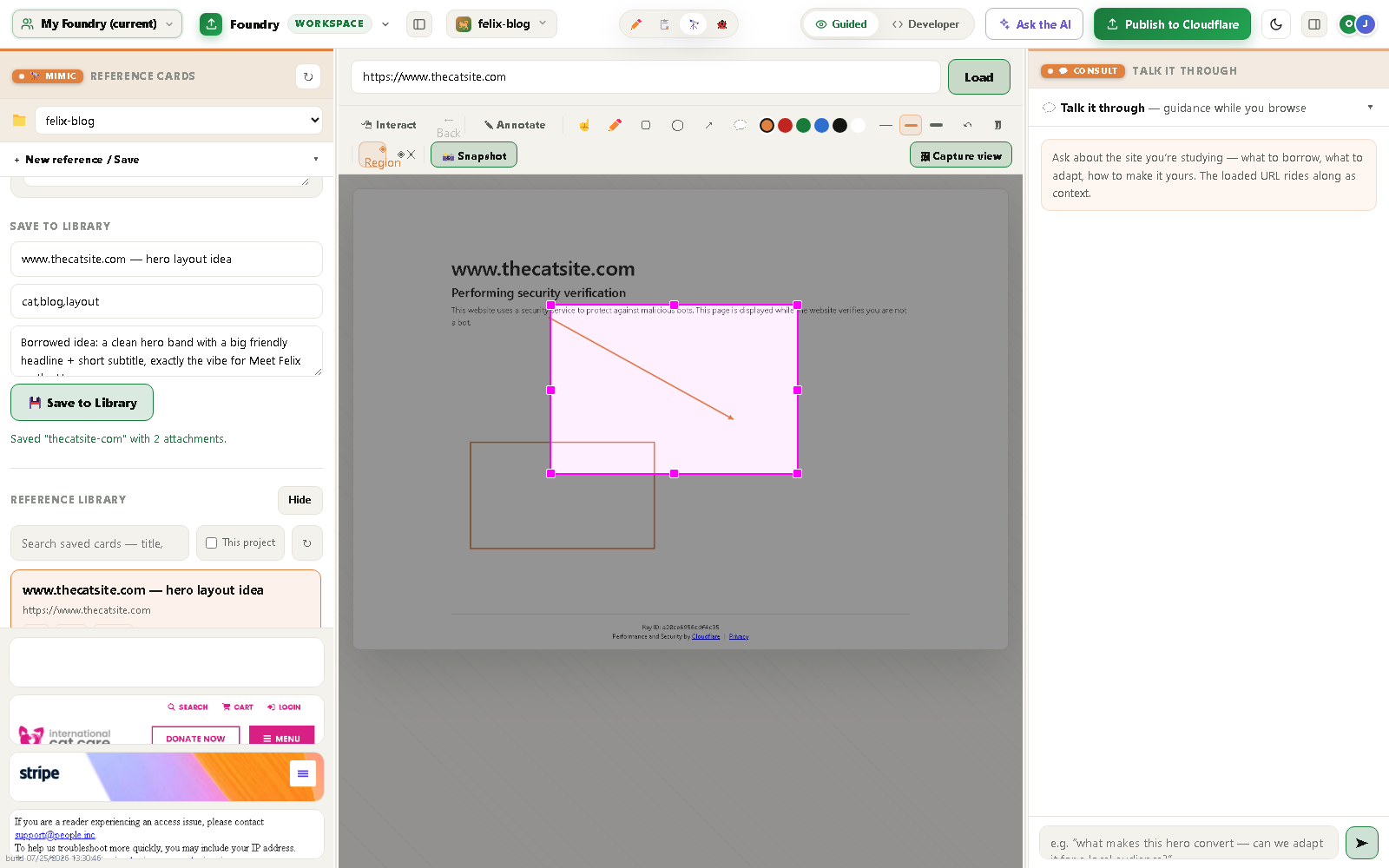Expand the New reference / Save section
The width and height of the screenshot is (1389, 868).
167,160
